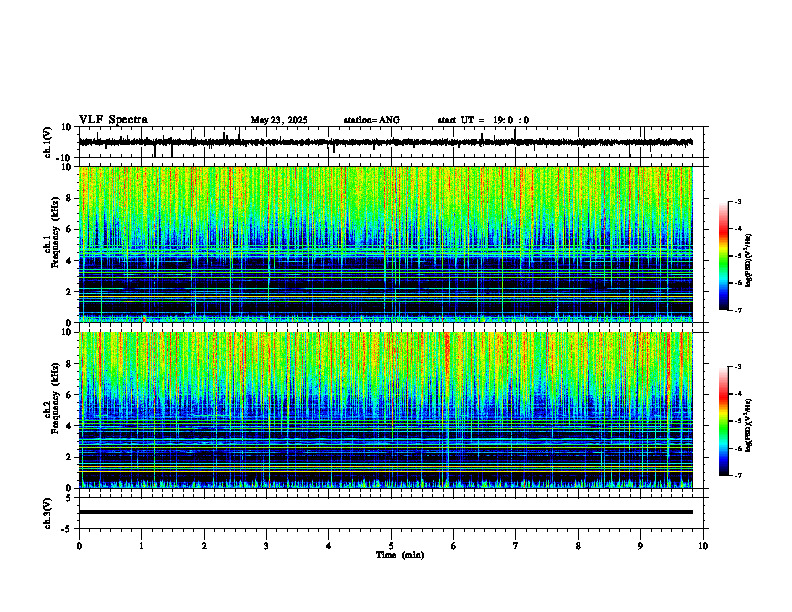Viewport: 792px width, 612px height.
Task: Click the "2" kHz tick on ch.2 spectrogram
Action: click(x=69, y=457)
